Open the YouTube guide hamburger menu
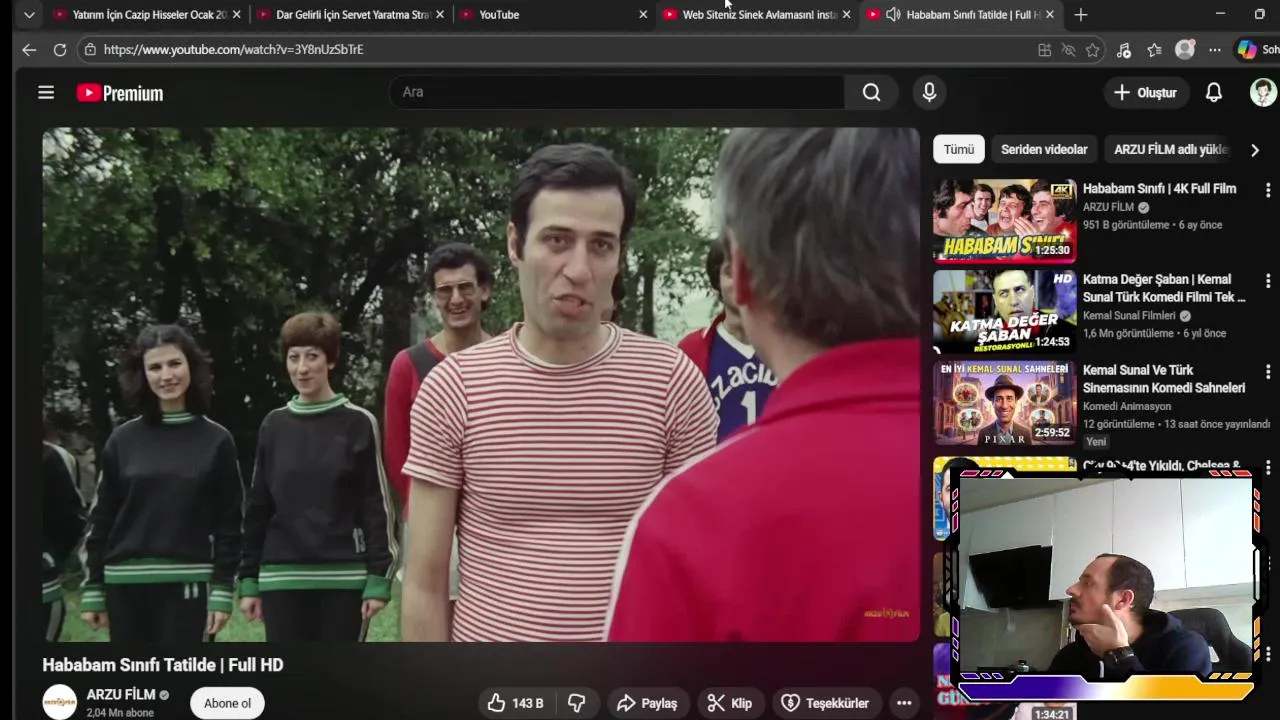1280x720 pixels. pos(46,93)
